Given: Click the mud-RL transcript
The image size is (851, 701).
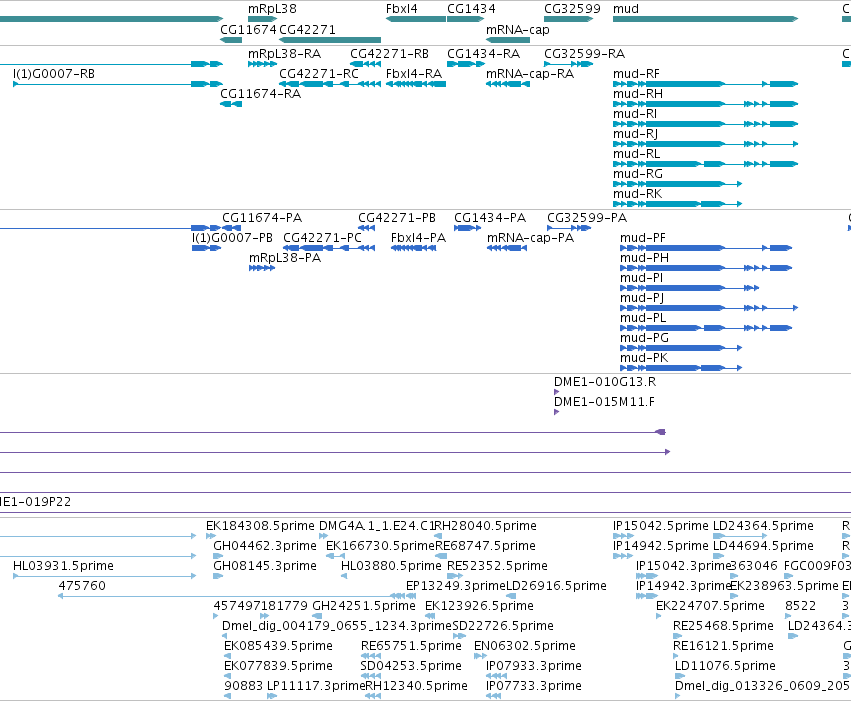Looking at the screenshot, I should tap(706, 164).
